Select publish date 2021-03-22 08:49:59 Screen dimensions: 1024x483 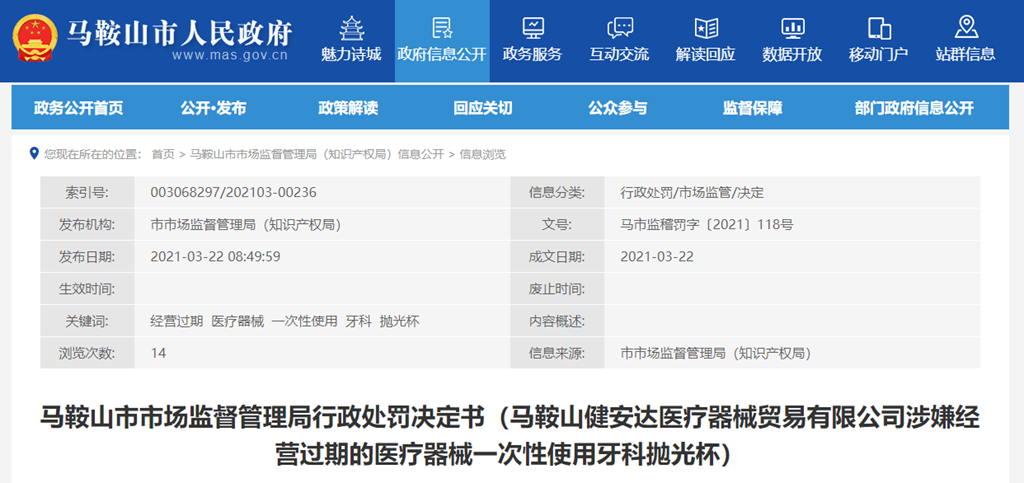click(216, 257)
